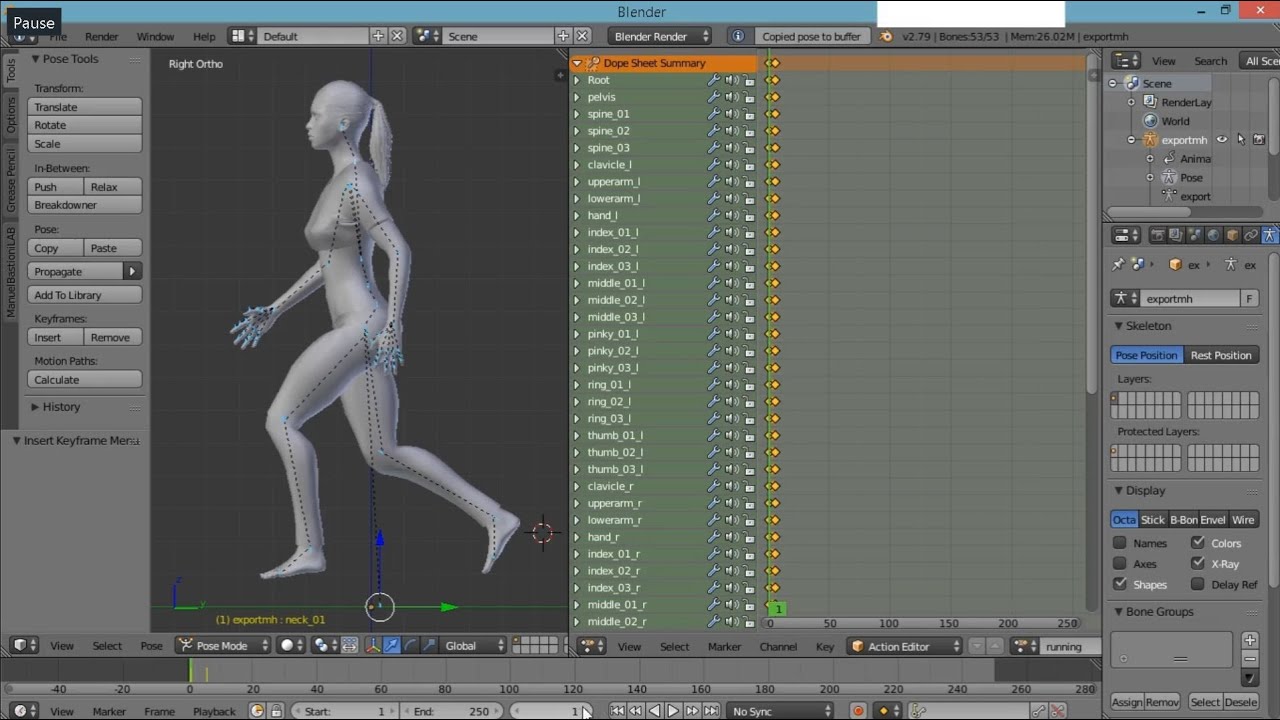Click the insert keyframes key icon
Viewport: 1280px width, 720px height.
[1039, 711]
